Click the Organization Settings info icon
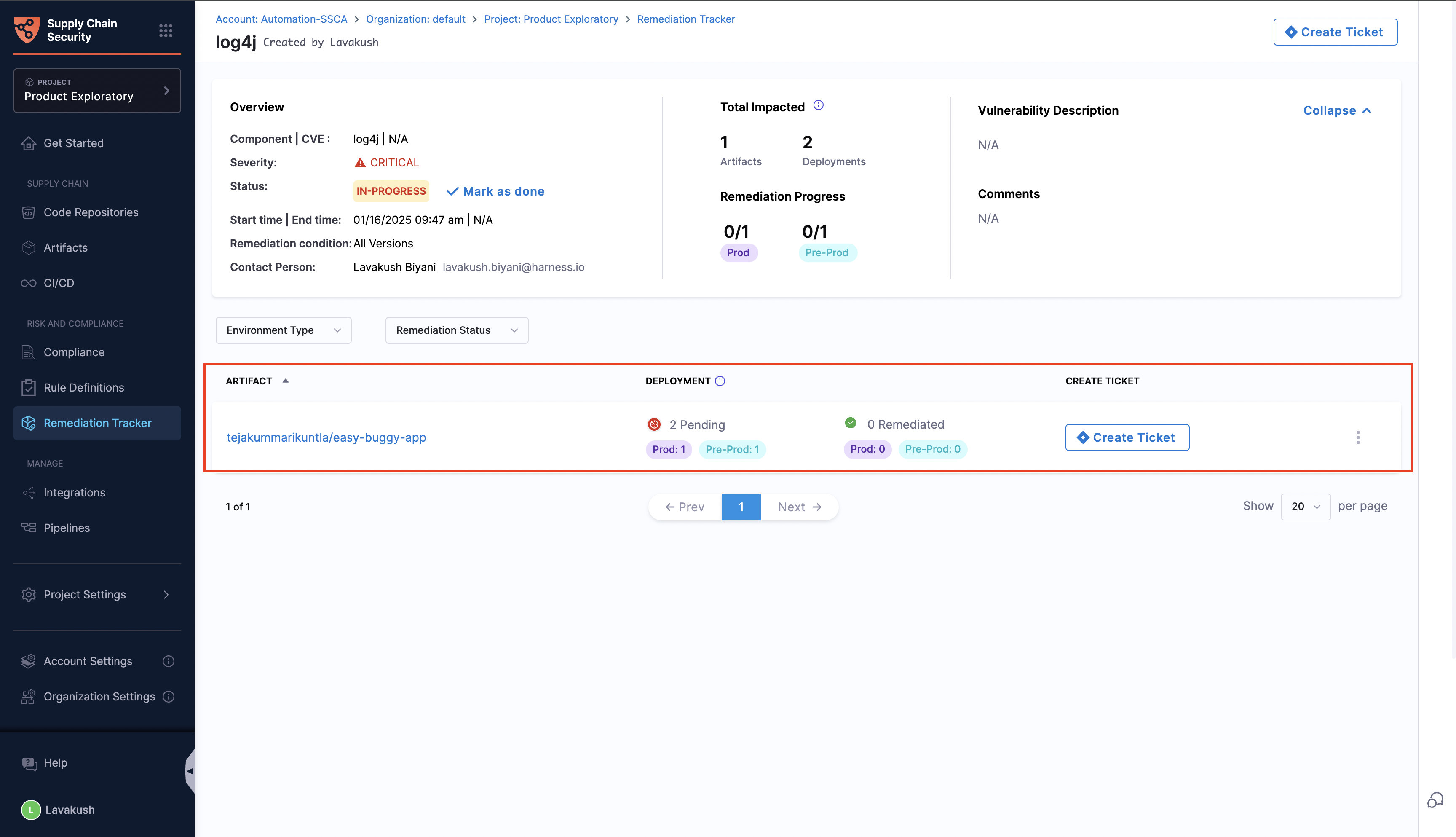This screenshot has width=1456, height=837. click(x=169, y=696)
